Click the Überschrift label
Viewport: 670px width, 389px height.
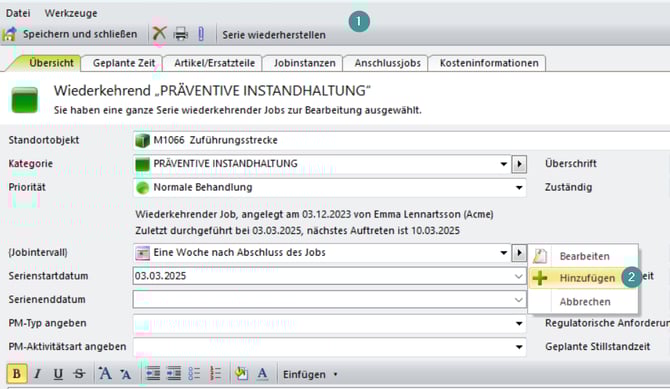570,164
